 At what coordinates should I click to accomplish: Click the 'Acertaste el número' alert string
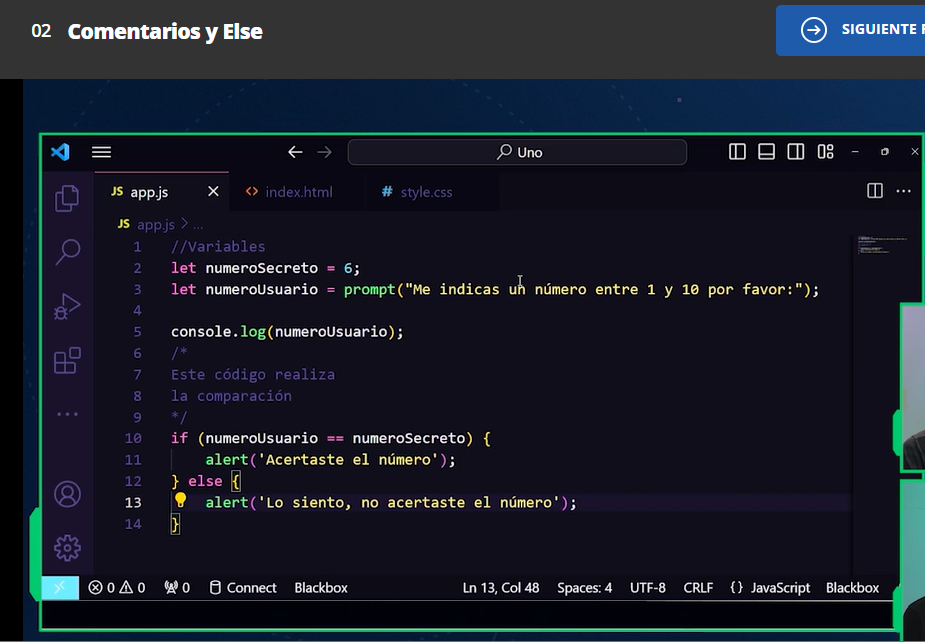[x=348, y=460]
